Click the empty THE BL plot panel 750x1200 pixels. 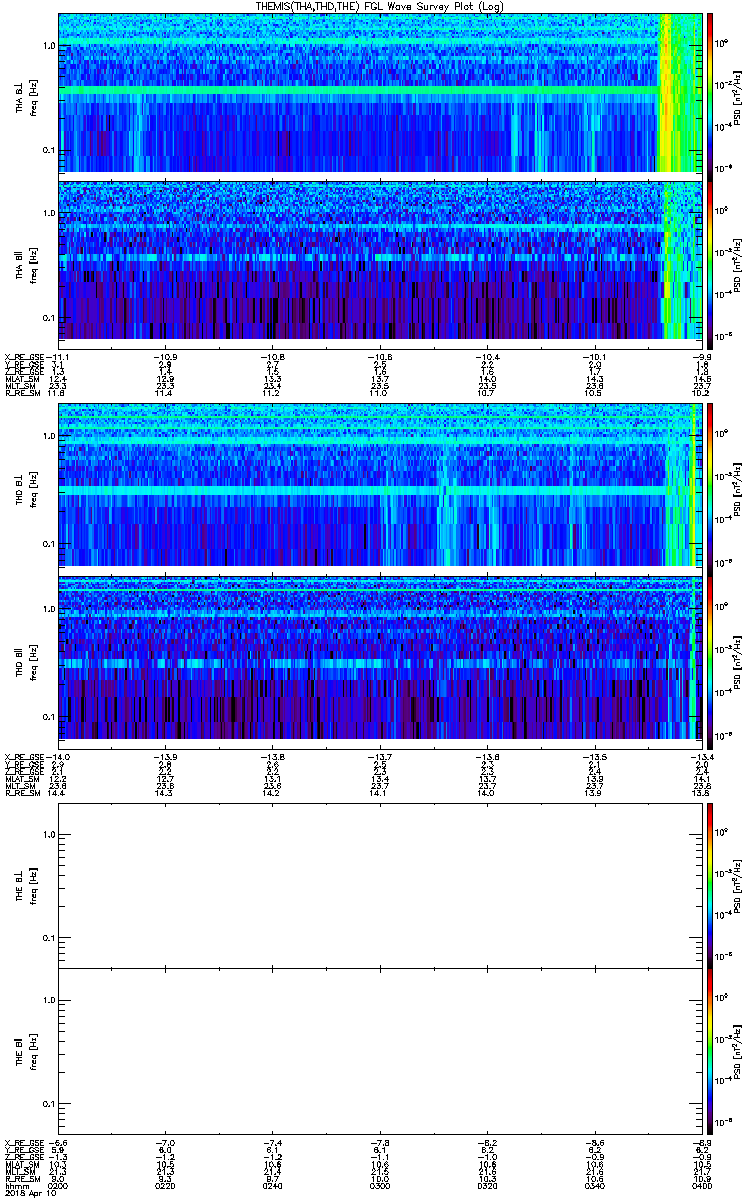tap(381, 884)
